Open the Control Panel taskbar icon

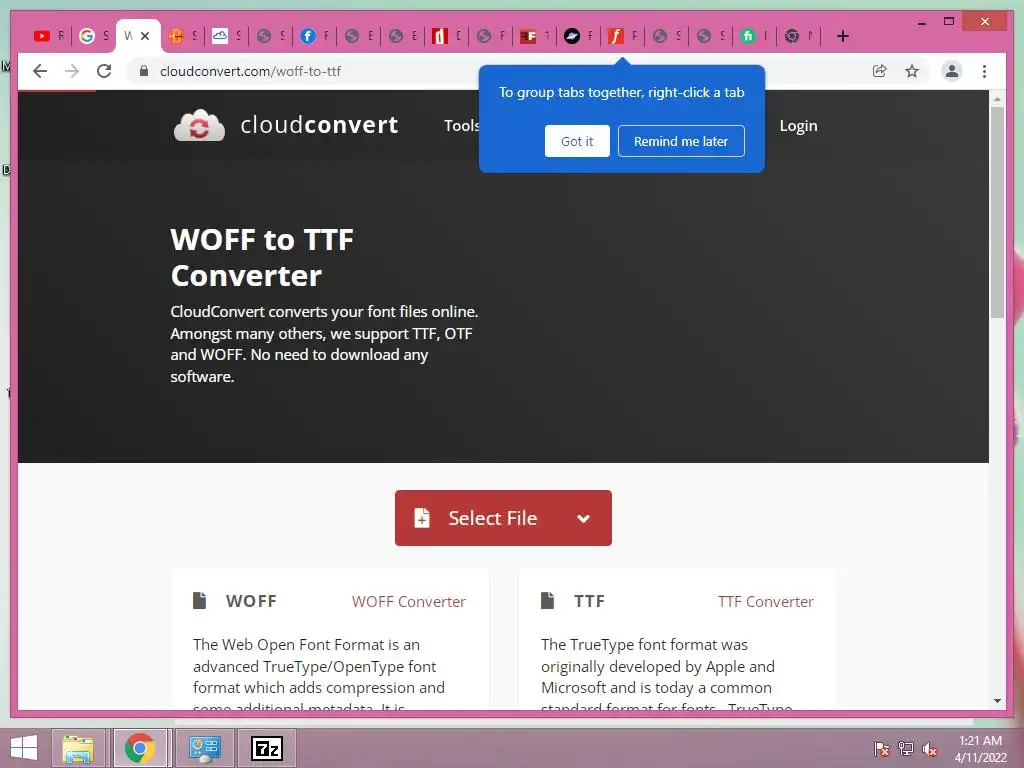point(204,748)
